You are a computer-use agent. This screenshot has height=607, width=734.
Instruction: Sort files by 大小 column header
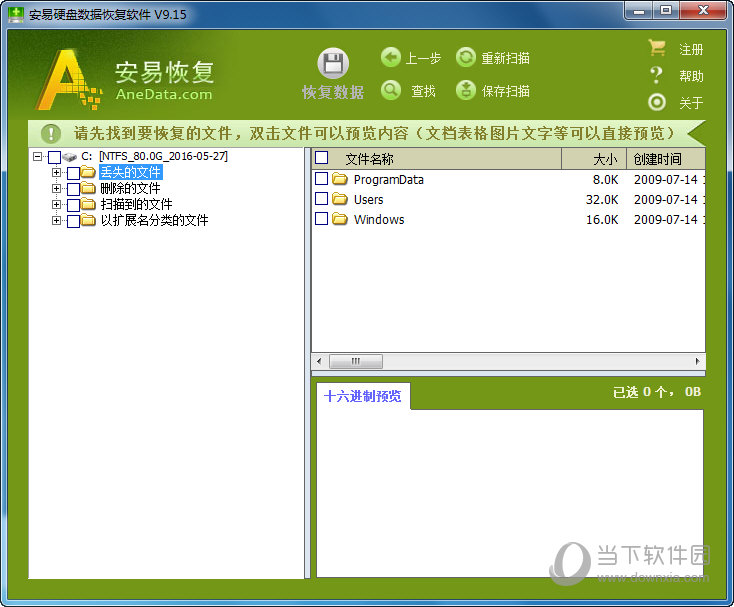click(x=593, y=159)
